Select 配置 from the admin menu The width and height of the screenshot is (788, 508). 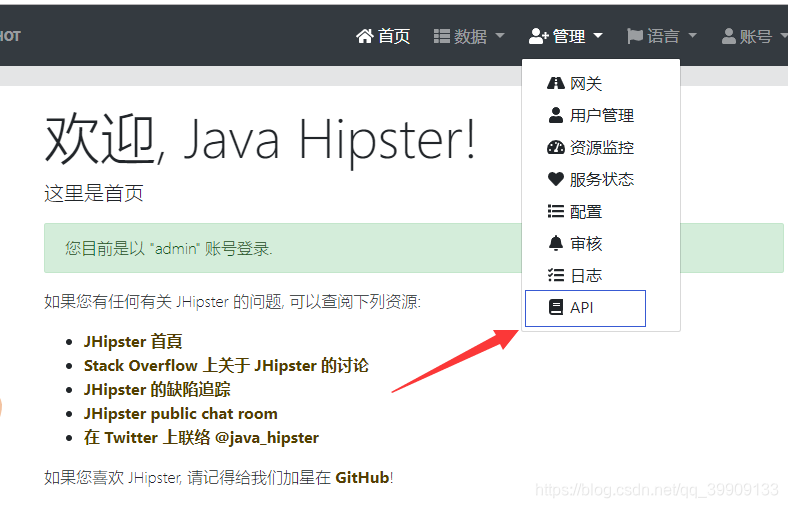coord(601,211)
